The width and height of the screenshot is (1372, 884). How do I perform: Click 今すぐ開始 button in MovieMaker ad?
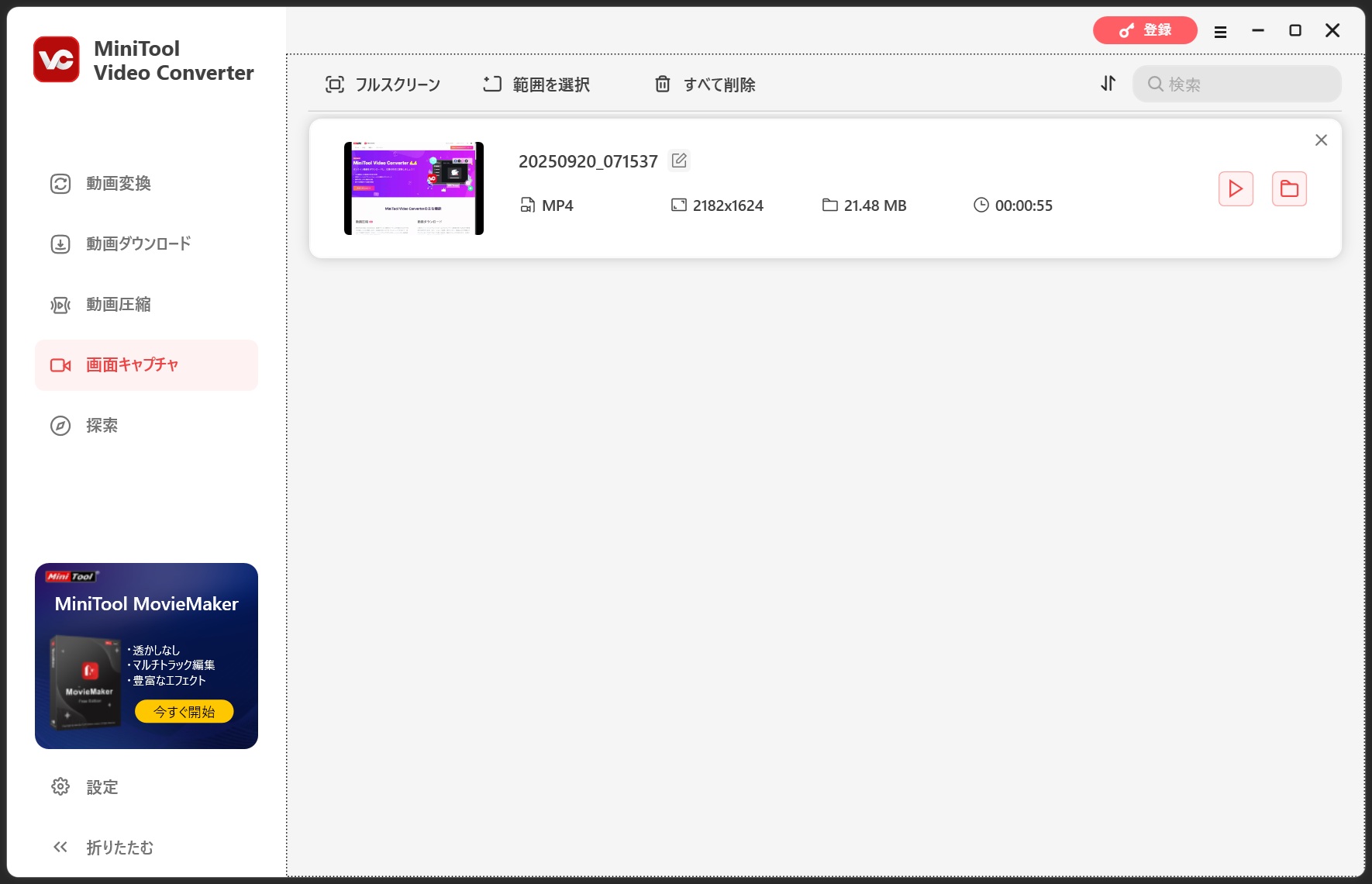(x=184, y=712)
